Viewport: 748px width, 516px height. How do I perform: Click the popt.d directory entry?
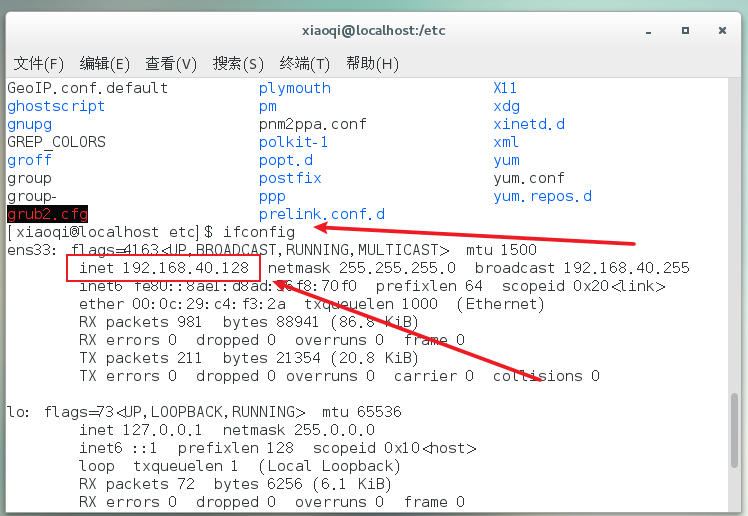coord(286,160)
